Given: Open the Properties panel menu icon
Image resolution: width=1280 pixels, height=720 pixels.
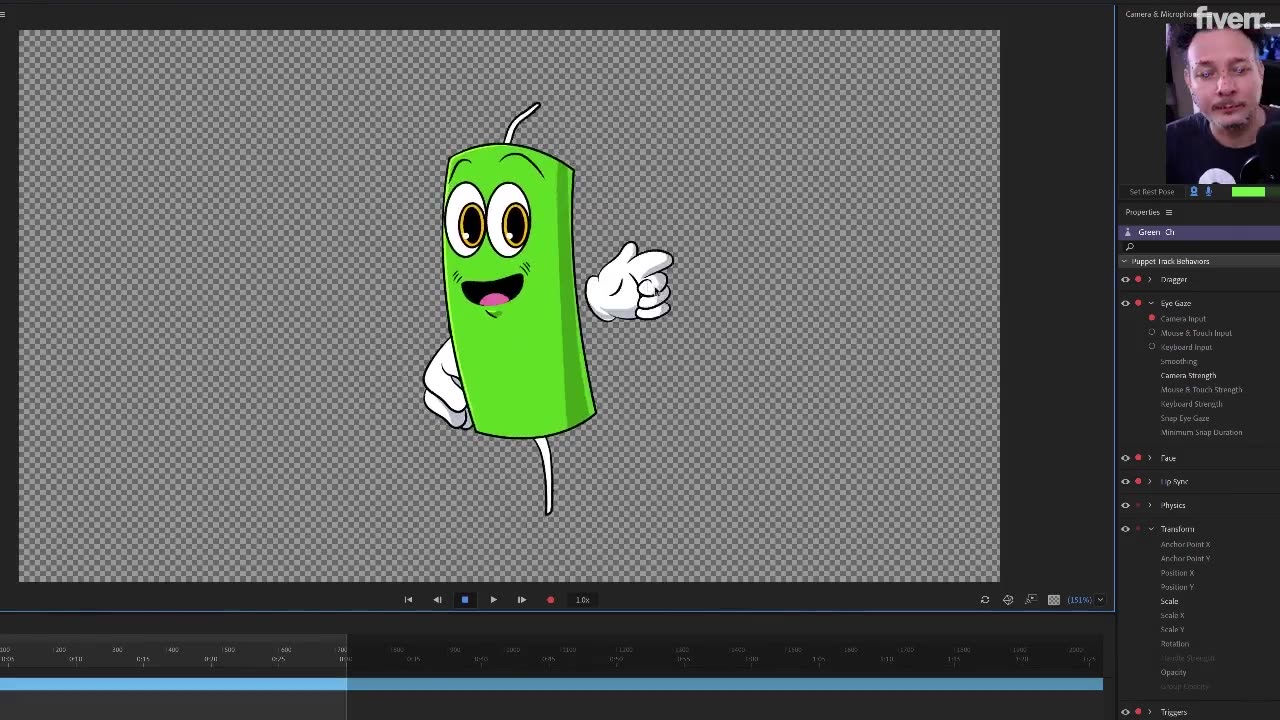Looking at the screenshot, I should (1168, 212).
